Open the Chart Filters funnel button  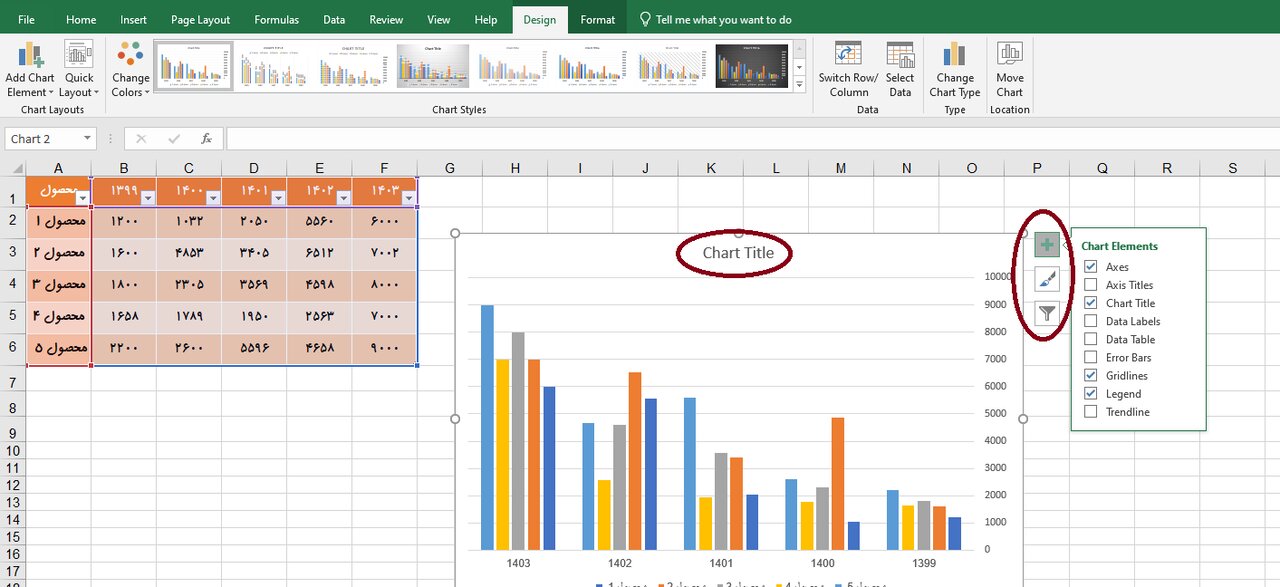(1046, 313)
